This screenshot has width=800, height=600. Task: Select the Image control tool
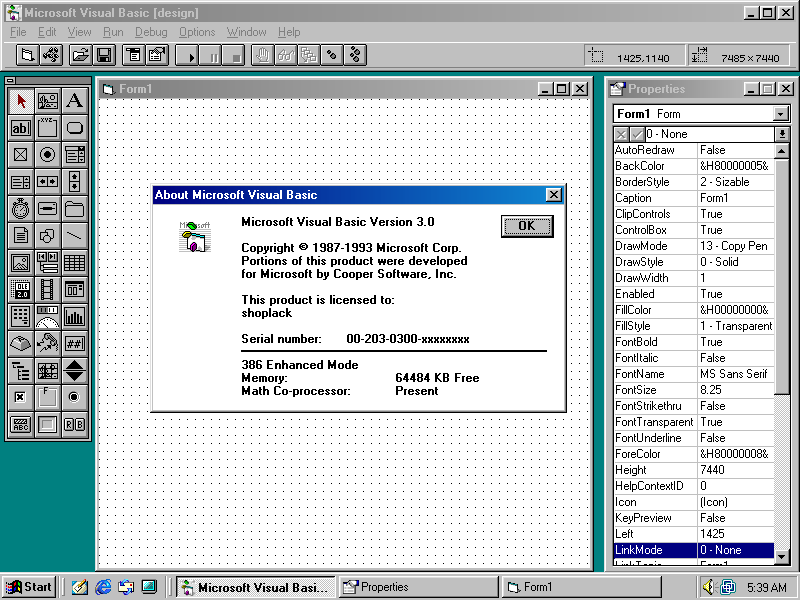pyautogui.click(x=21, y=263)
